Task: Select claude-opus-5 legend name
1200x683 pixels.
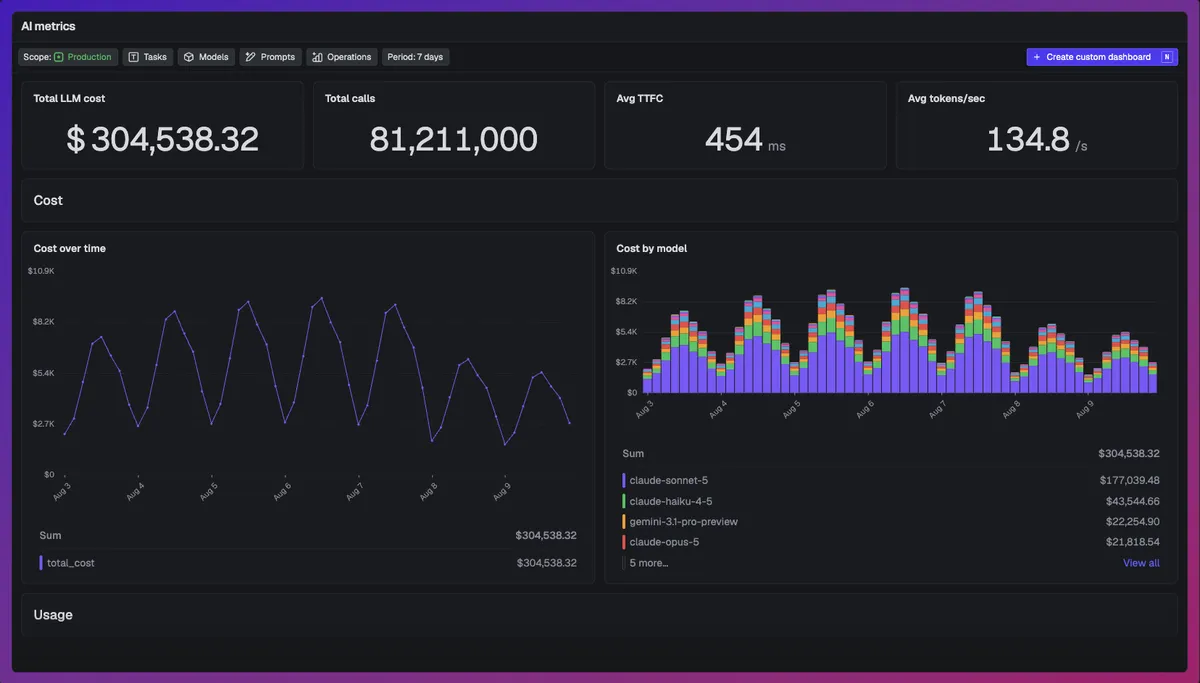Action: (x=664, y=542)
